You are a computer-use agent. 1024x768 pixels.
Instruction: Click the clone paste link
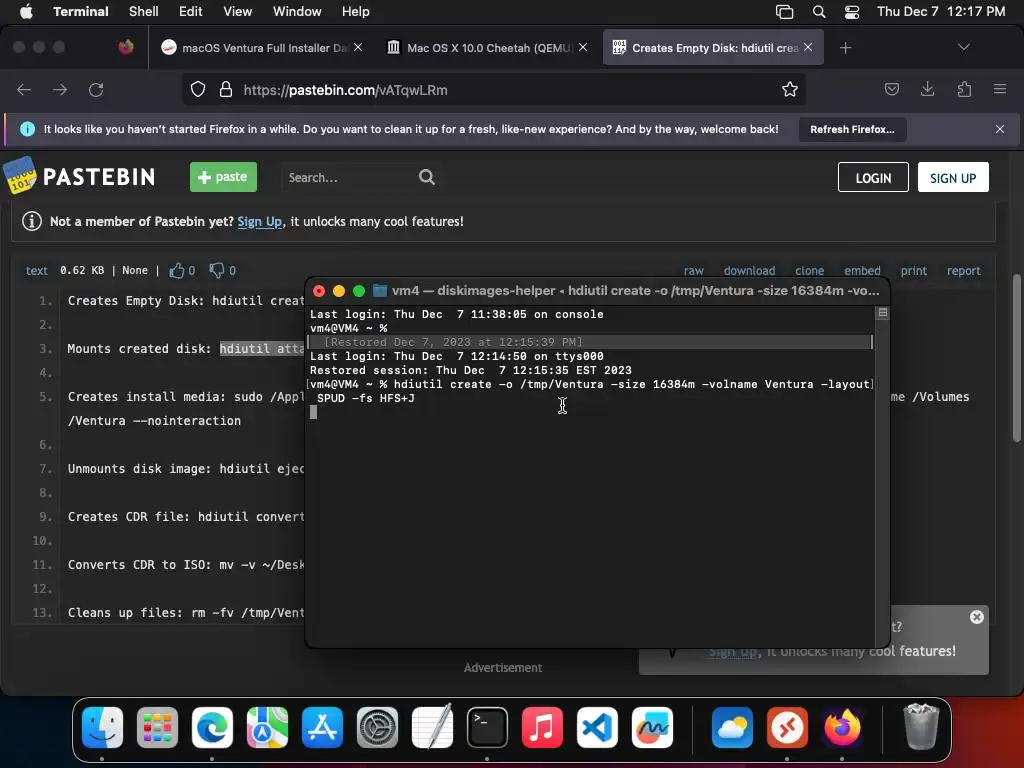coord(809,270)
